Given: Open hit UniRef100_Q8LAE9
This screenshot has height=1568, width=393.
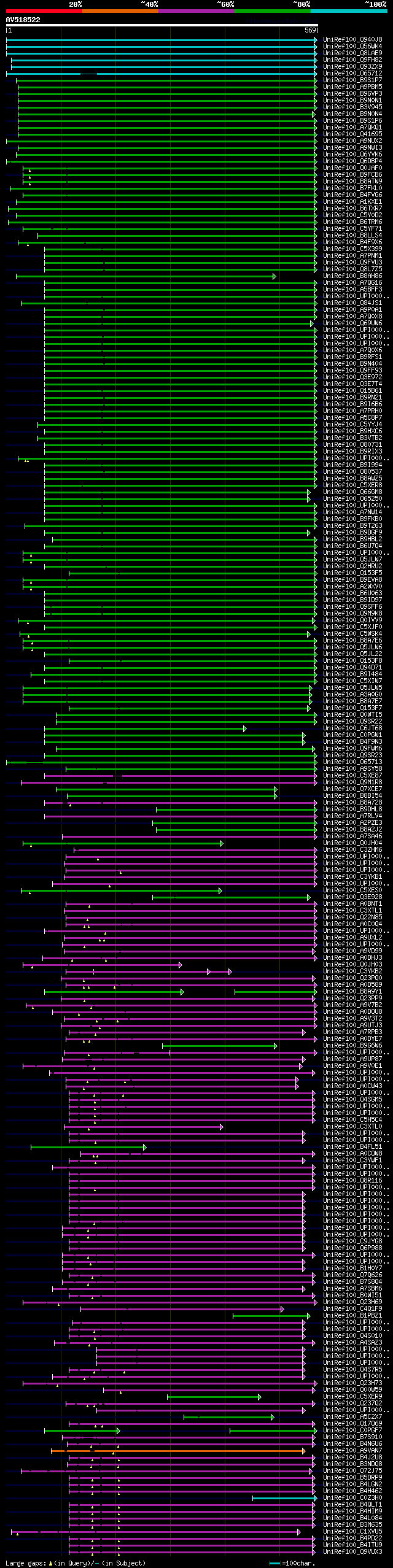Looking at the screenshot, I should click(x=352, y=53).
